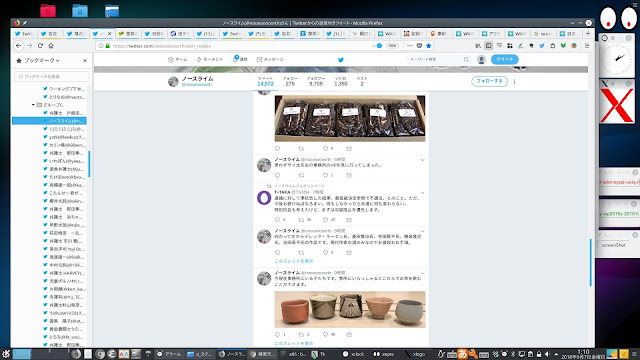Click the bookmark star in address bar
Image resolution: width=640 pixels, height=360 pixels.
(429, 46)
